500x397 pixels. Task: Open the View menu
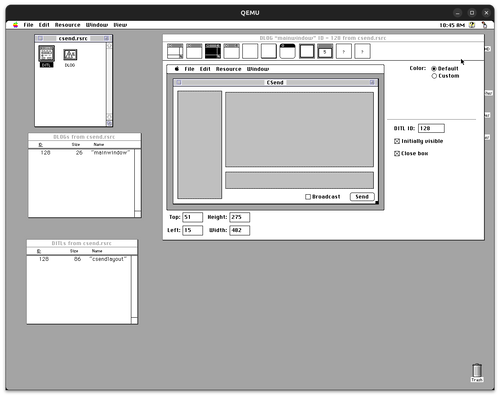(x=120, y=25)
